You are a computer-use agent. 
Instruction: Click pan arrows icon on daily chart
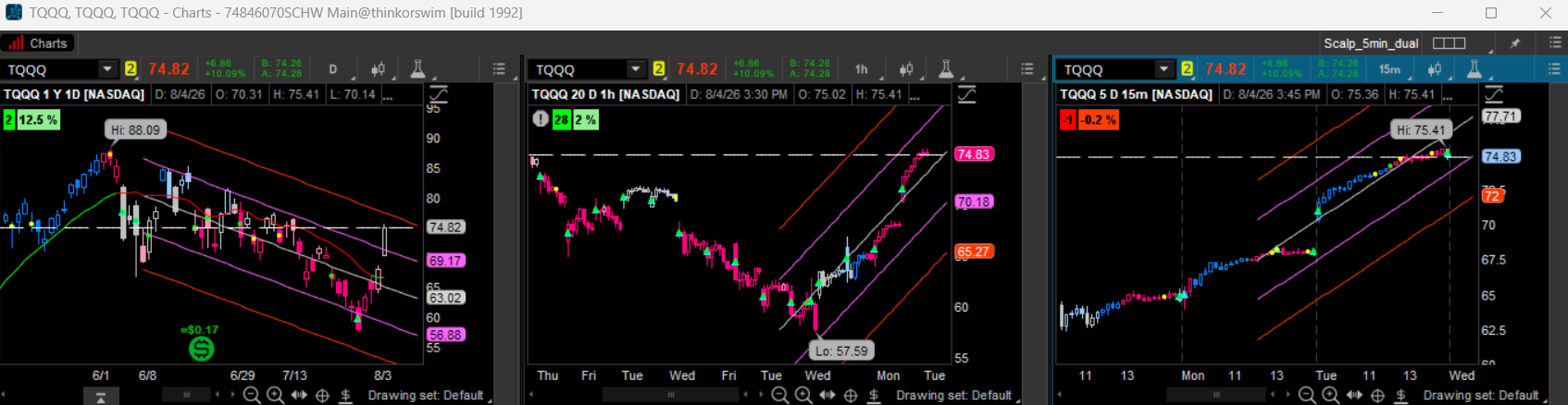[x=299, y=396]
